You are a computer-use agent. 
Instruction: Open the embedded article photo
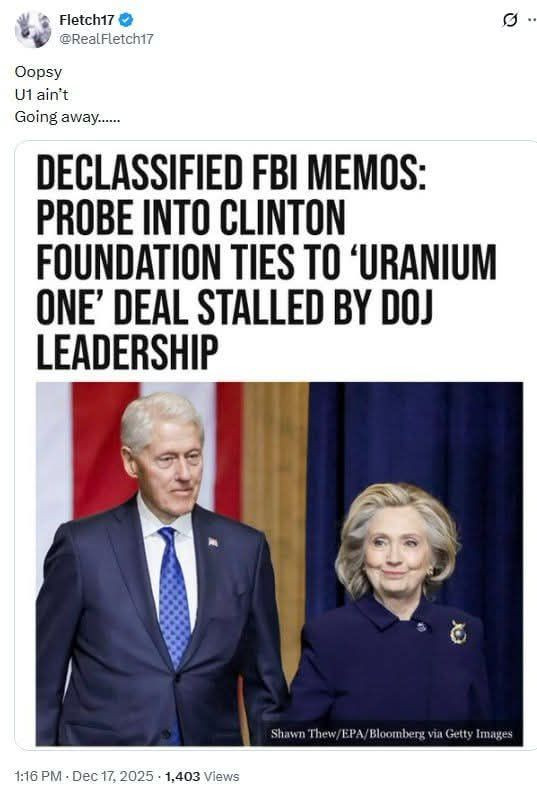click(x=279, y=563)
